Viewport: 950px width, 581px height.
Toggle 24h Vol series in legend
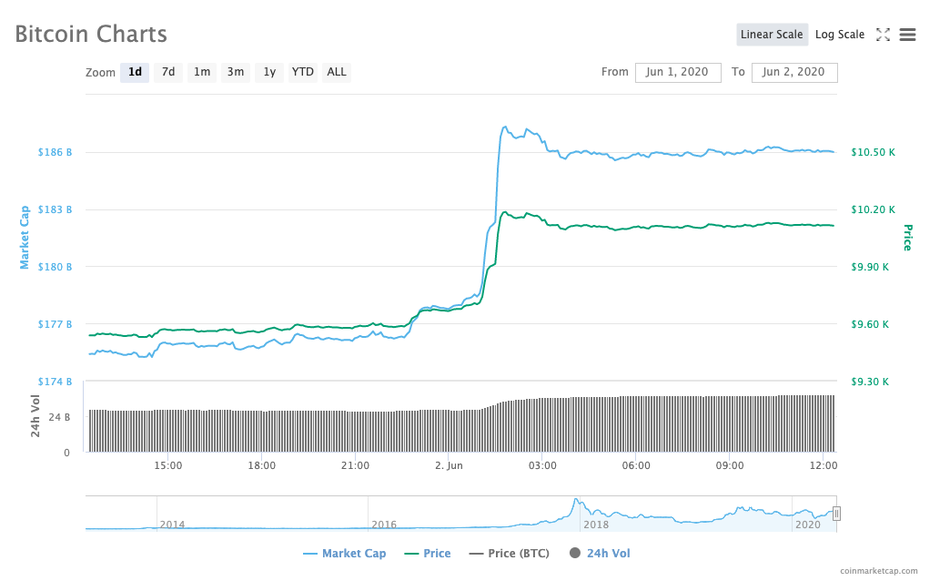[x=600, y=553]
